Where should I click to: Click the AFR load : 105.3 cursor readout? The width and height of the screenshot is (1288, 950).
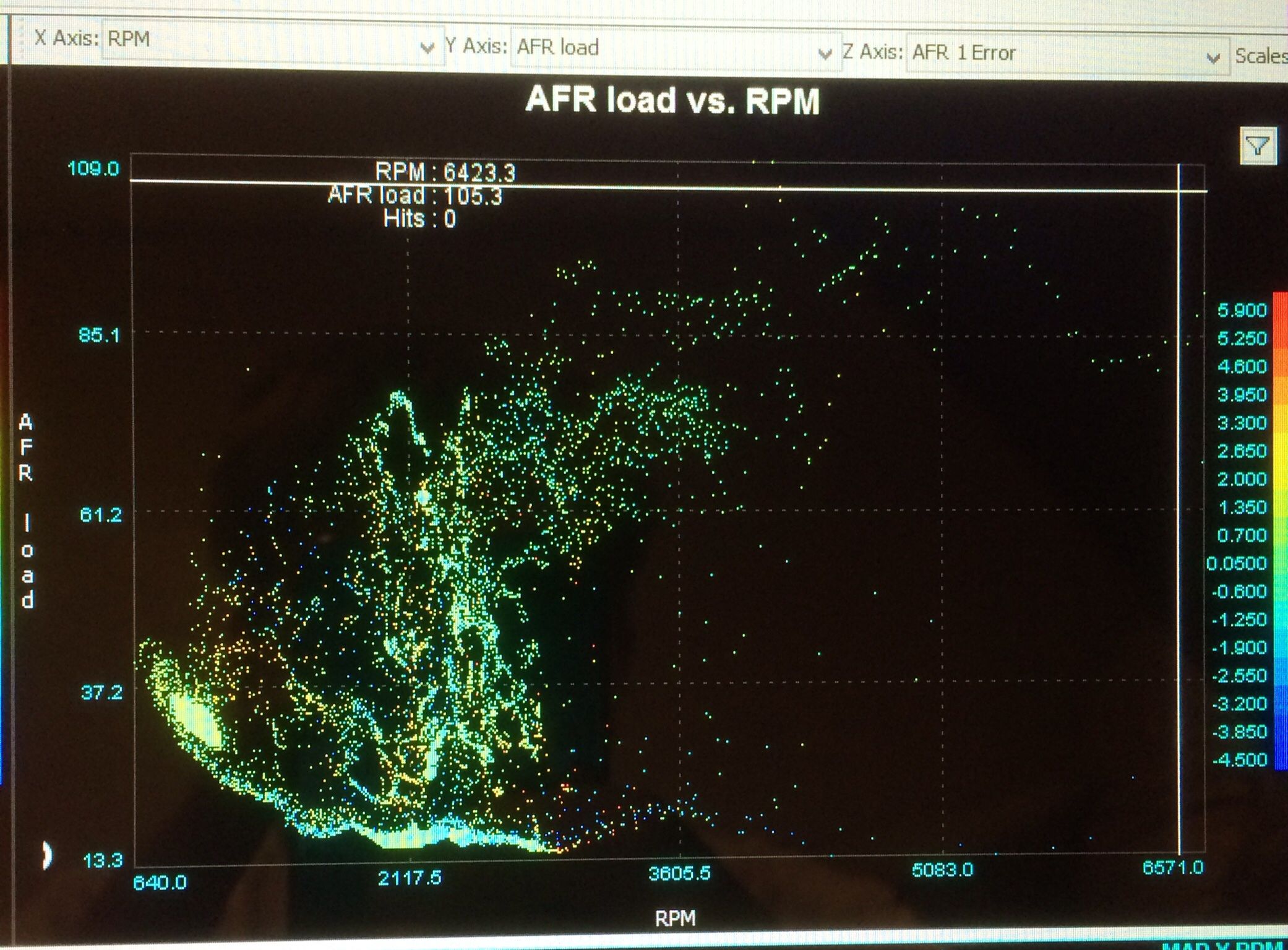414,196
